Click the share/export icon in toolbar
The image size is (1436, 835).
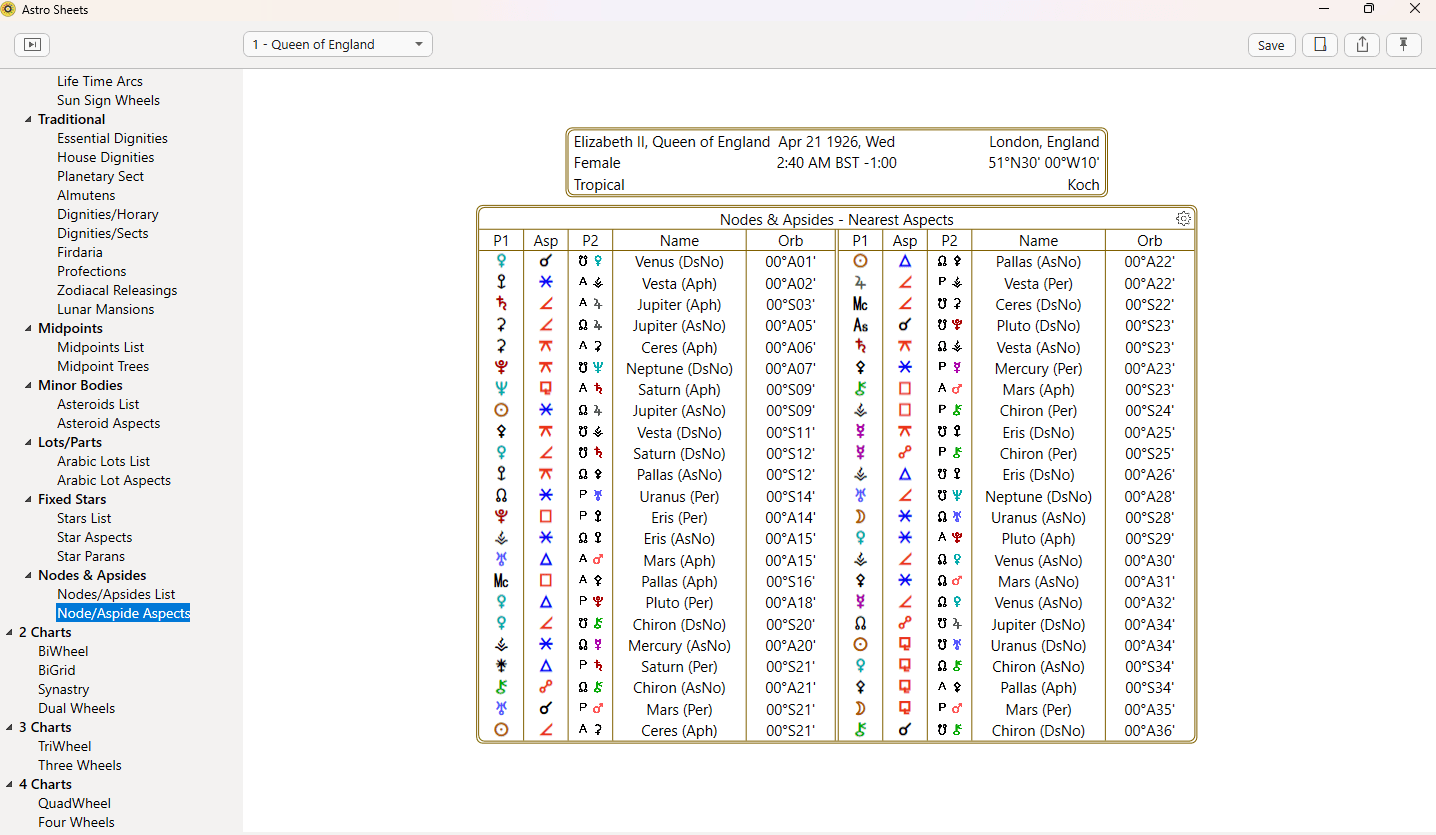pyautogui.click(x=1362, y=45)
